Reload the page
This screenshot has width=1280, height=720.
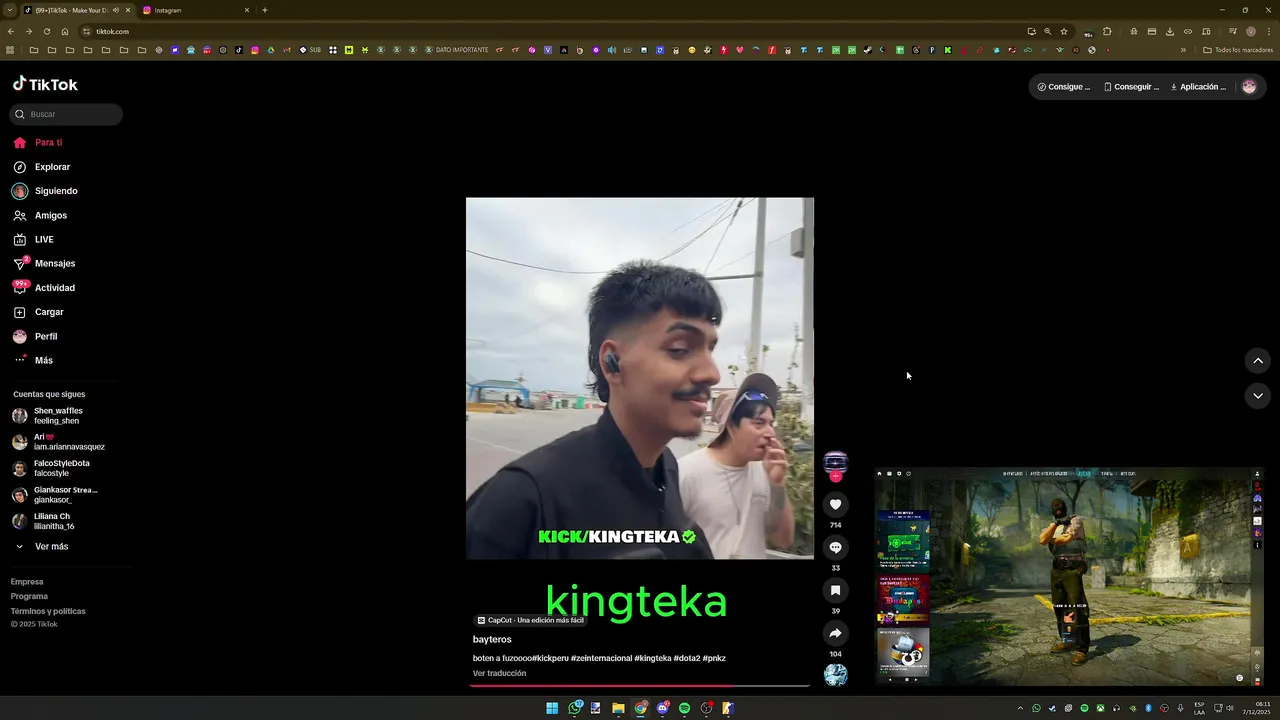pyautogui.click(x=46, y=31)
